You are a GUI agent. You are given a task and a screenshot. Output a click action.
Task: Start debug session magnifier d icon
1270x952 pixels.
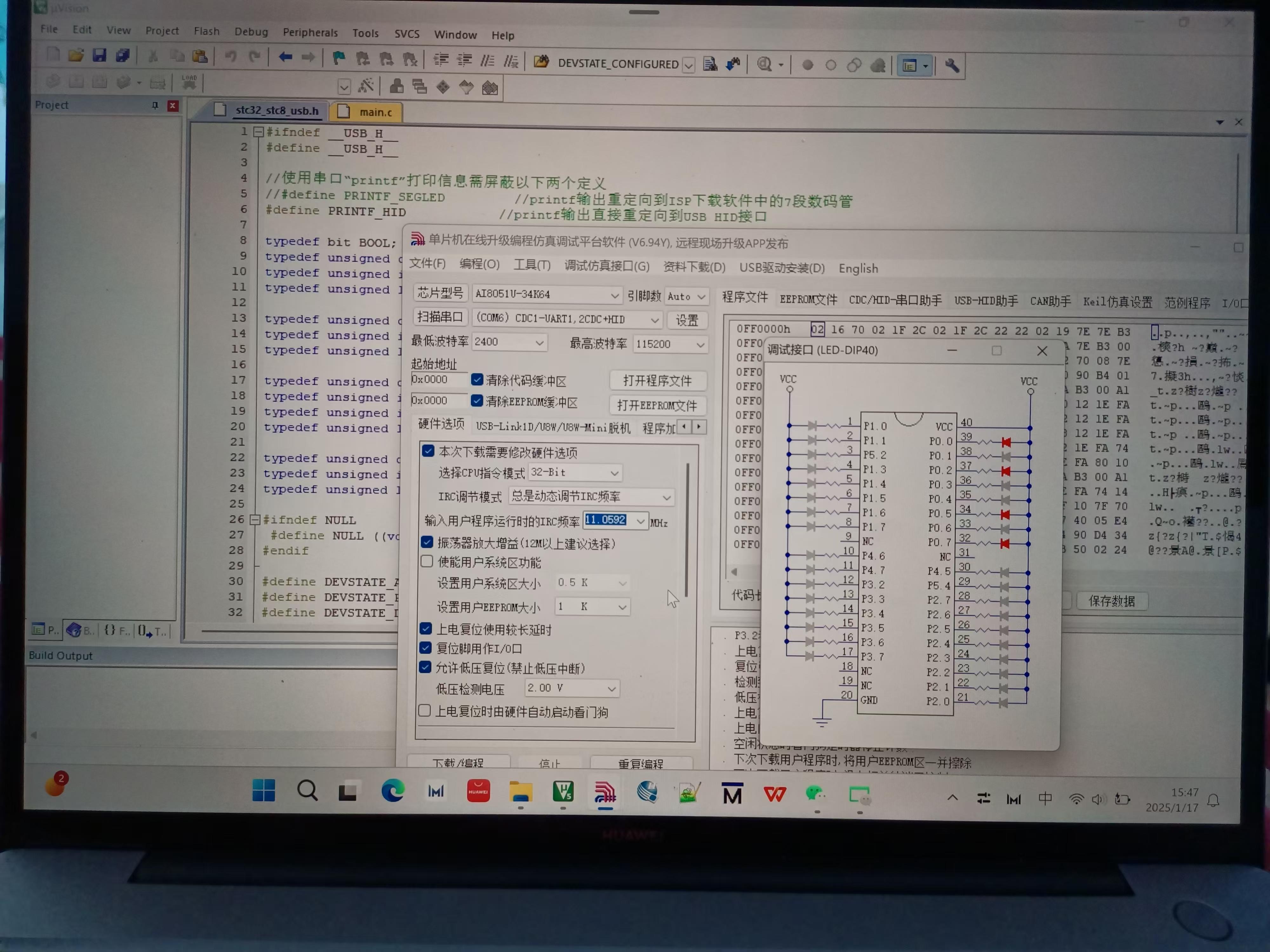pos(764,64)
